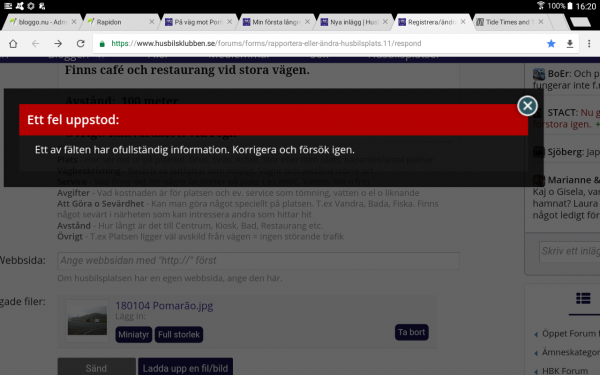Tap Sjöberg's avatar in shoutbox
The width and height of the screenshot is (600, 375).
pyautogui.click(x=539, y=152)
